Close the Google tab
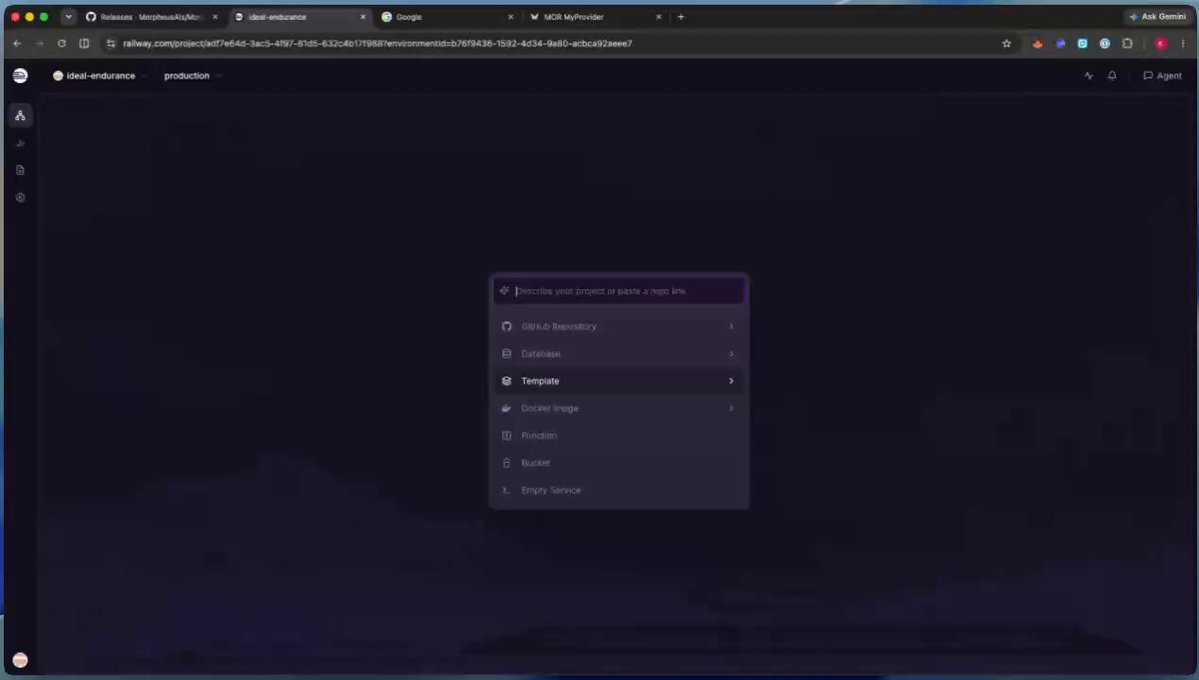 [x=511, y=17]
